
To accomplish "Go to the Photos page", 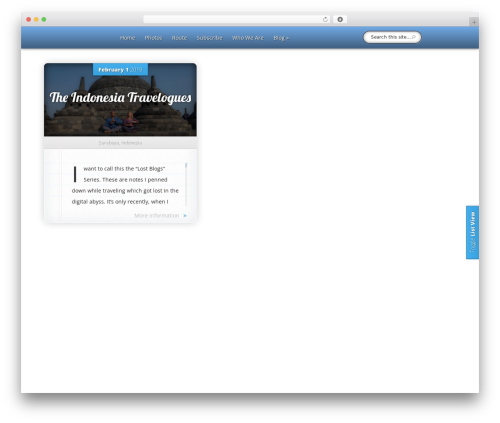I will click(153, 38).
